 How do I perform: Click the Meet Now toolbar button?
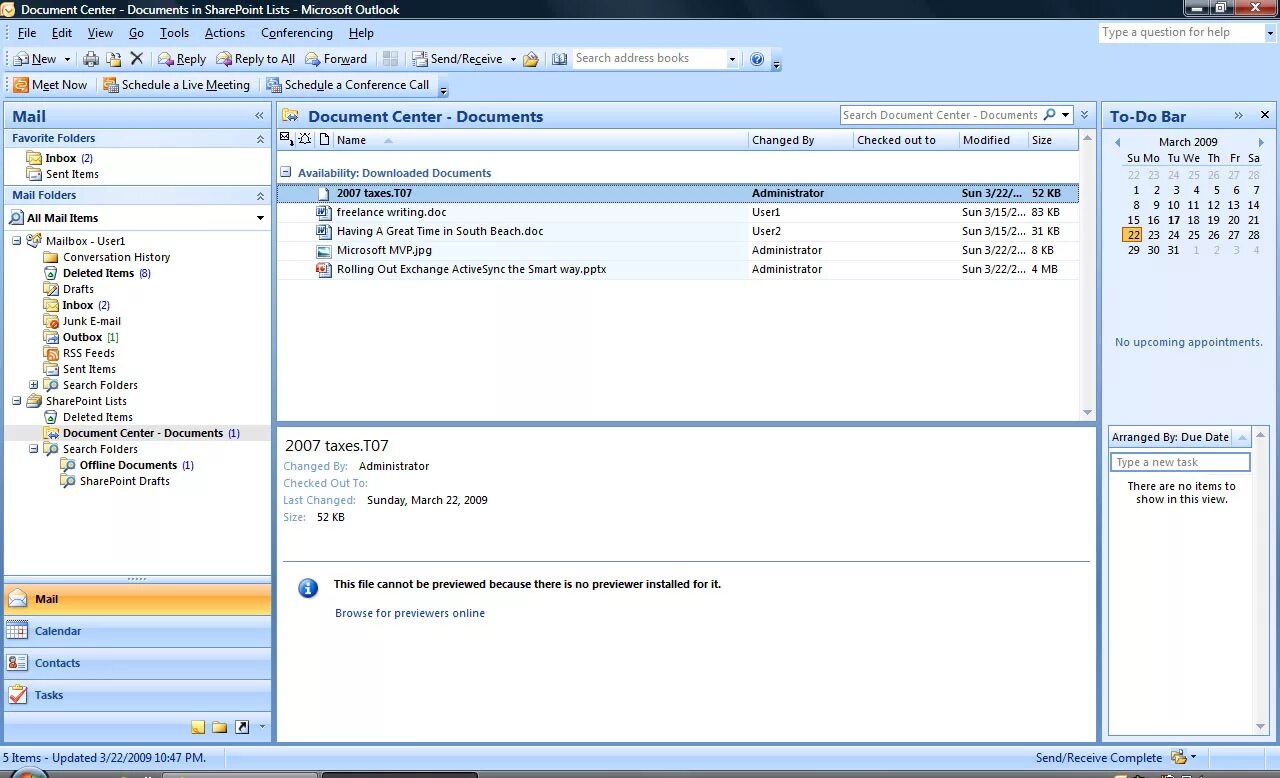click(50, 85)
